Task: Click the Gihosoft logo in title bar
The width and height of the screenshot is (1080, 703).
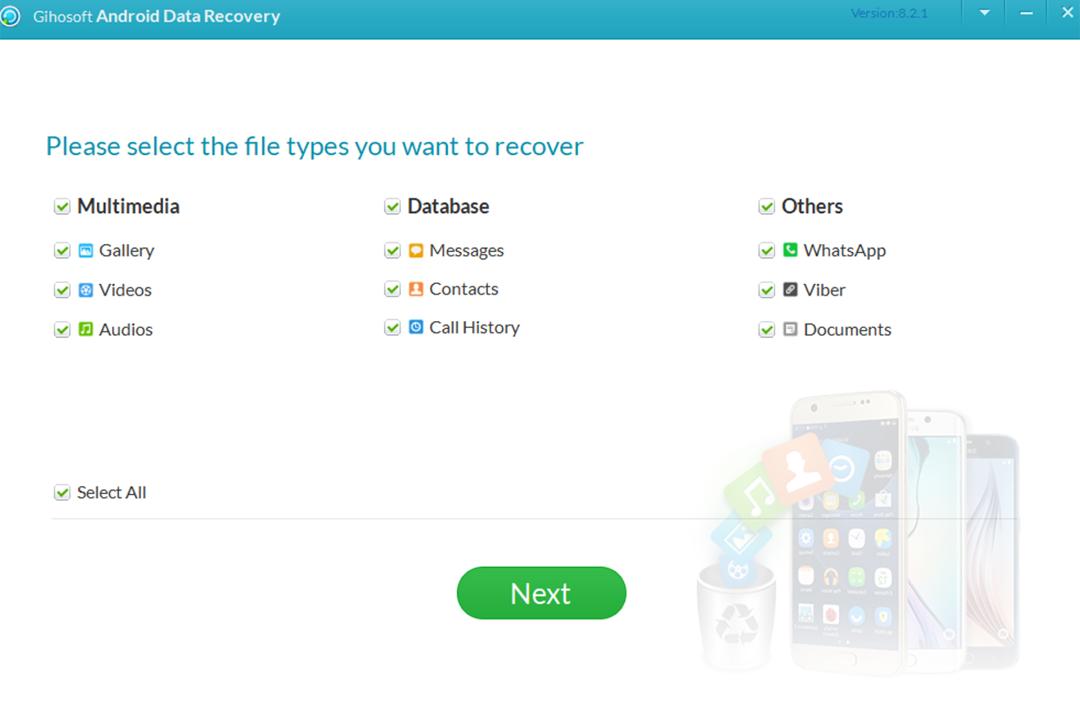Action: [x=10, y=16]
